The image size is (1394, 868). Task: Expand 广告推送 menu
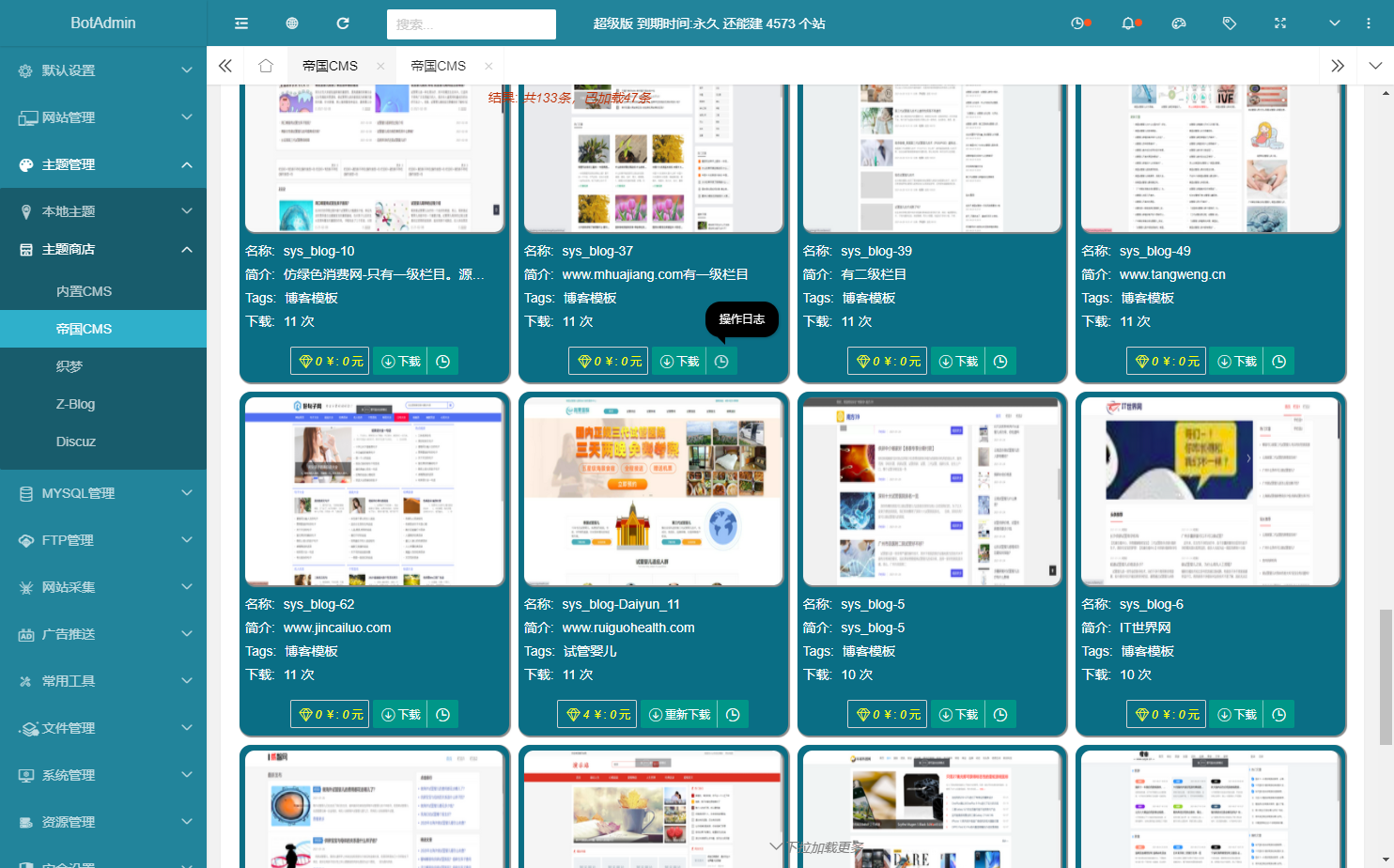coord(103,634)
